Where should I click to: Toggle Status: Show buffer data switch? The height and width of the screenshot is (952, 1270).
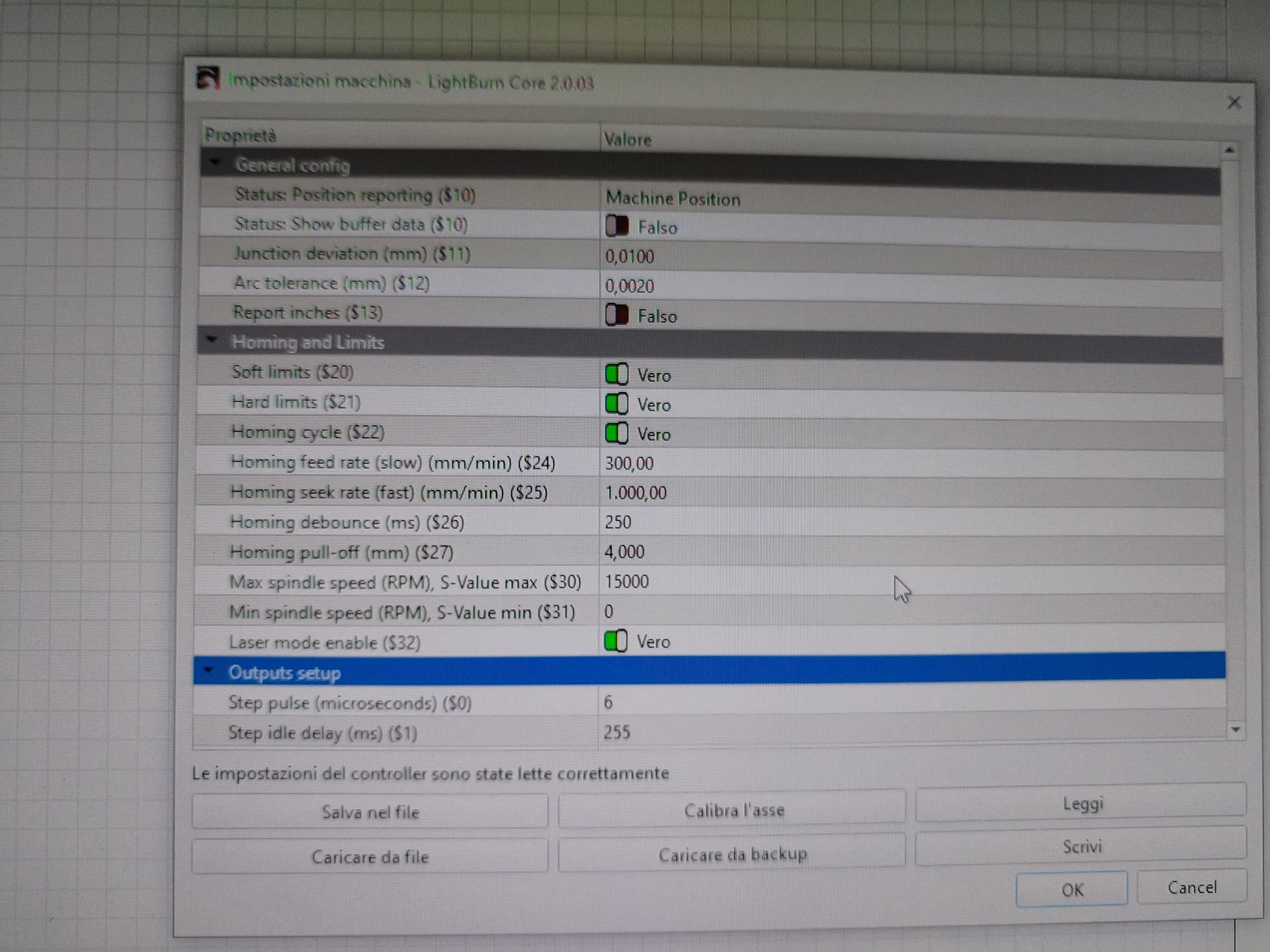click(616, 226)
